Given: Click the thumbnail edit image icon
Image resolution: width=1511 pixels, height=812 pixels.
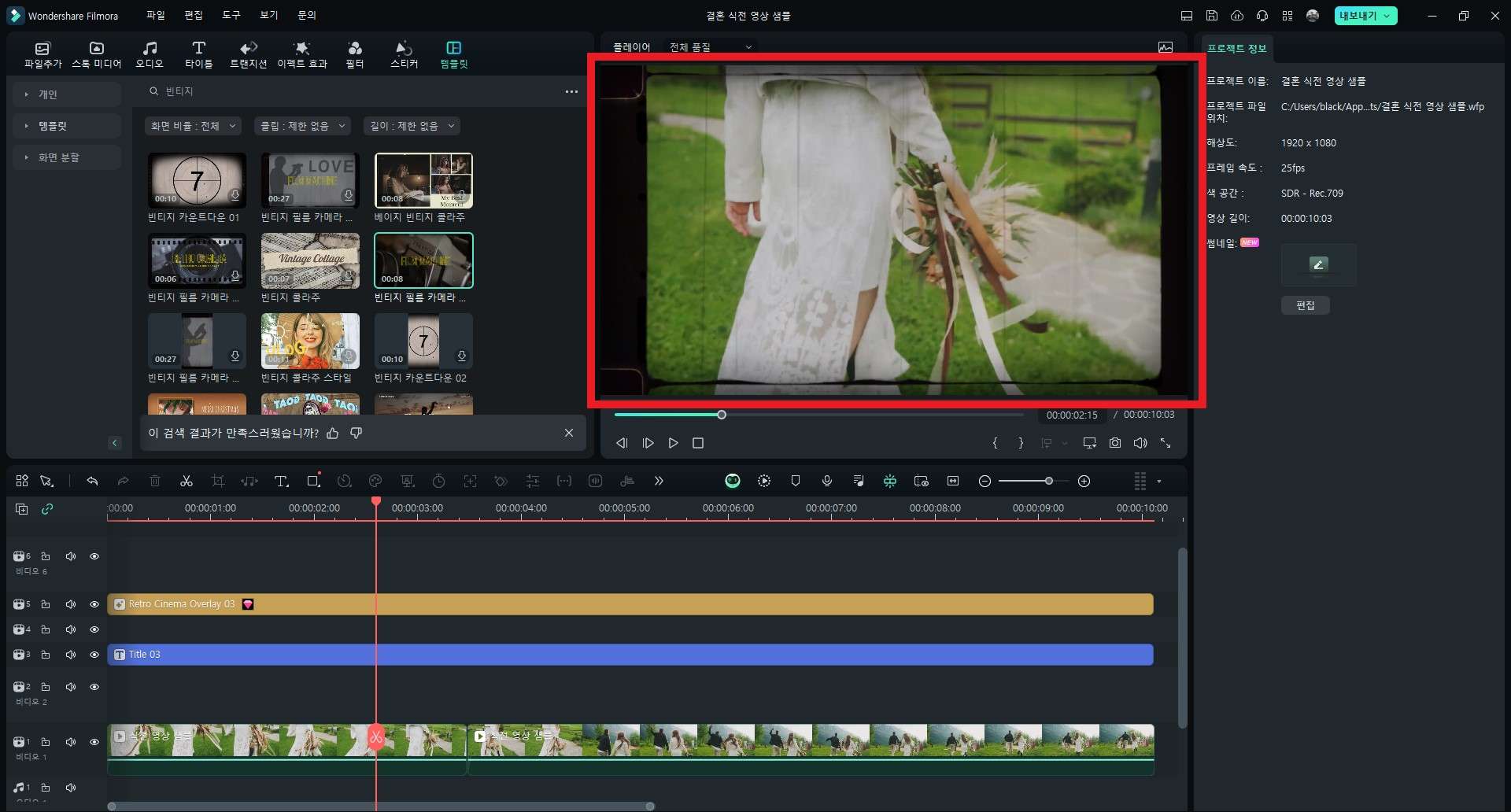Looking at the screenshot, I should (x=1319, y=264).
